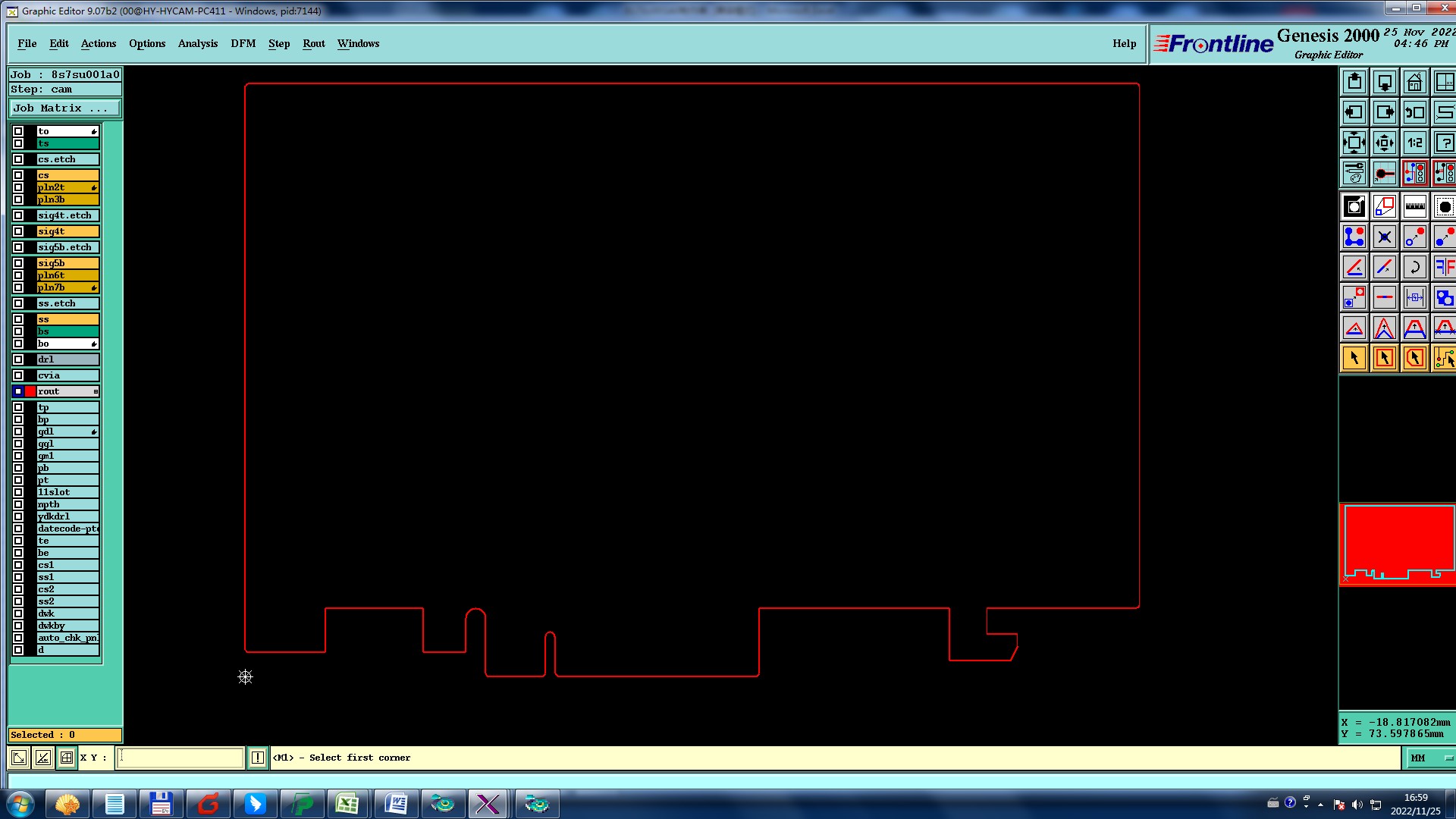Click the X Y coordinate input field
1456x819 pixels.
coord(180,758)
